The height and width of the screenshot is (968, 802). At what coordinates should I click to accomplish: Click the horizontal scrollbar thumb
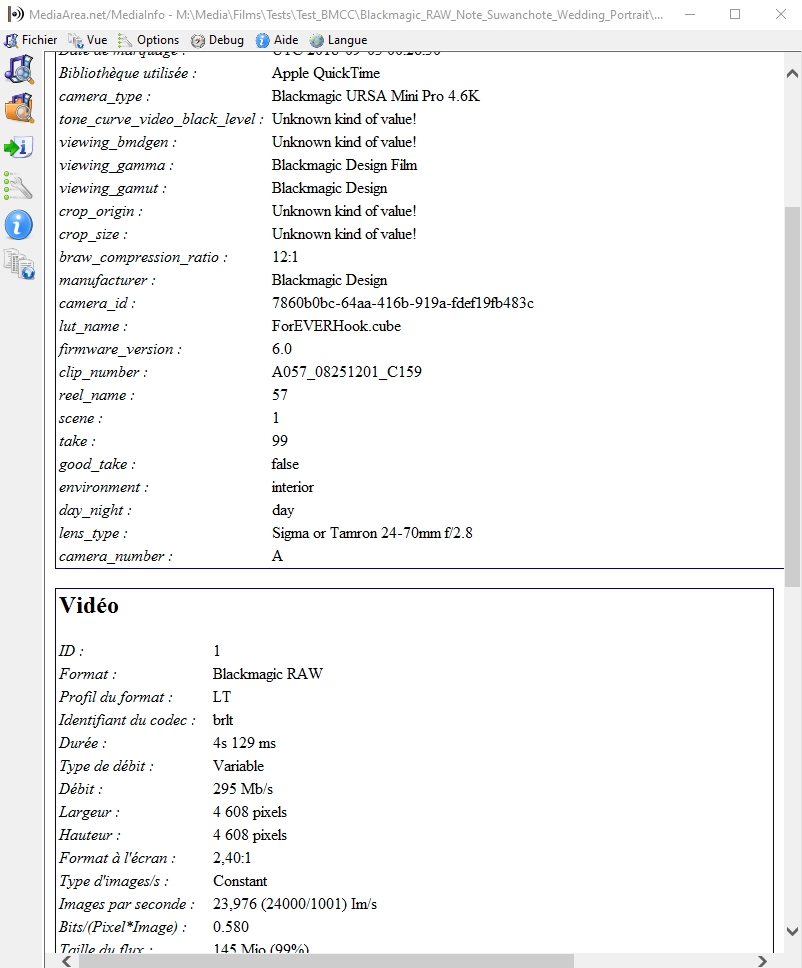pos(327,961)
